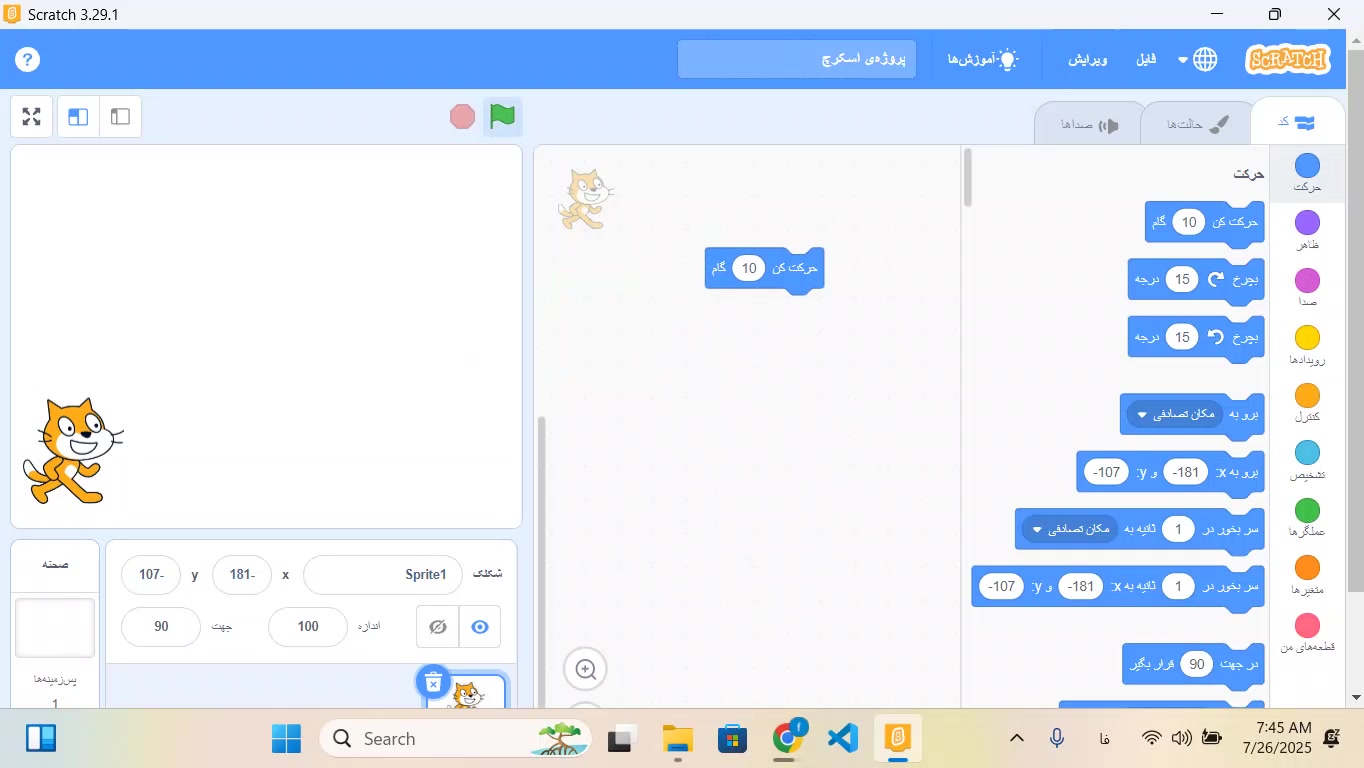Click the project title field
This screenshot has width=1364, height=768.
point(797,59)
